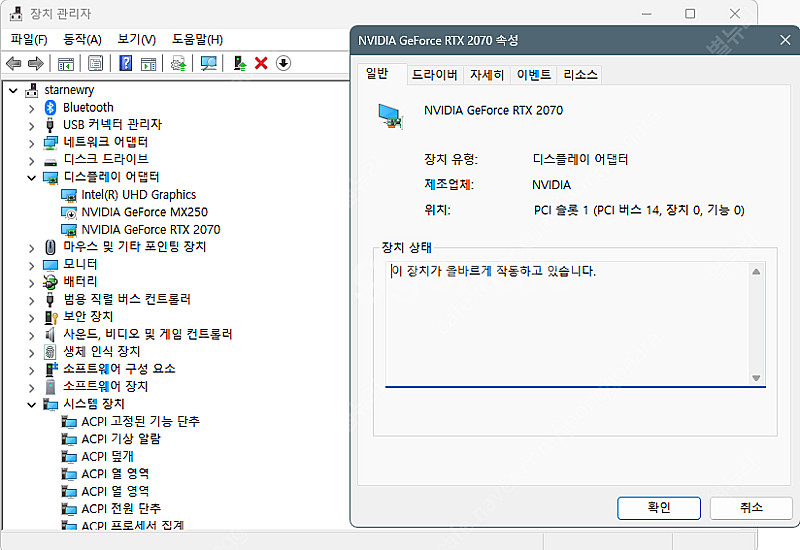The height and width of the screenshot is (550, 800).
Task: Click the Back arrow toolbar icon
Action: pyautogui.click(x=14, y=63)
